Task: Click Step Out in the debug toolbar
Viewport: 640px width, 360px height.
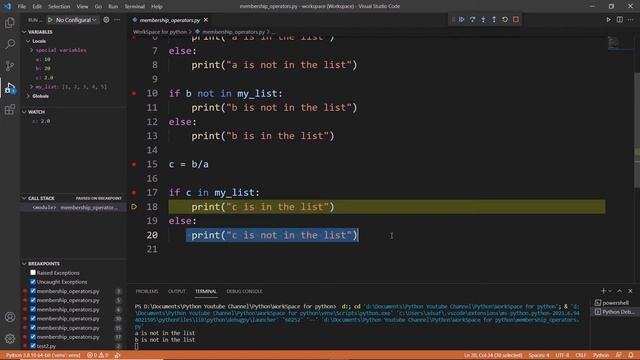Action: point(494,19)
